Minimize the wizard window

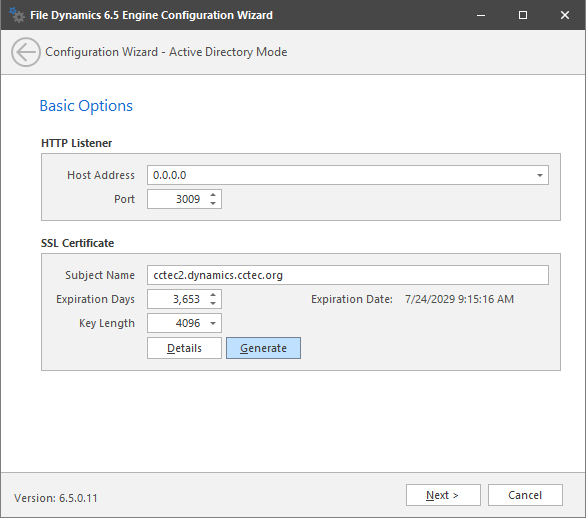pos(481,15)
